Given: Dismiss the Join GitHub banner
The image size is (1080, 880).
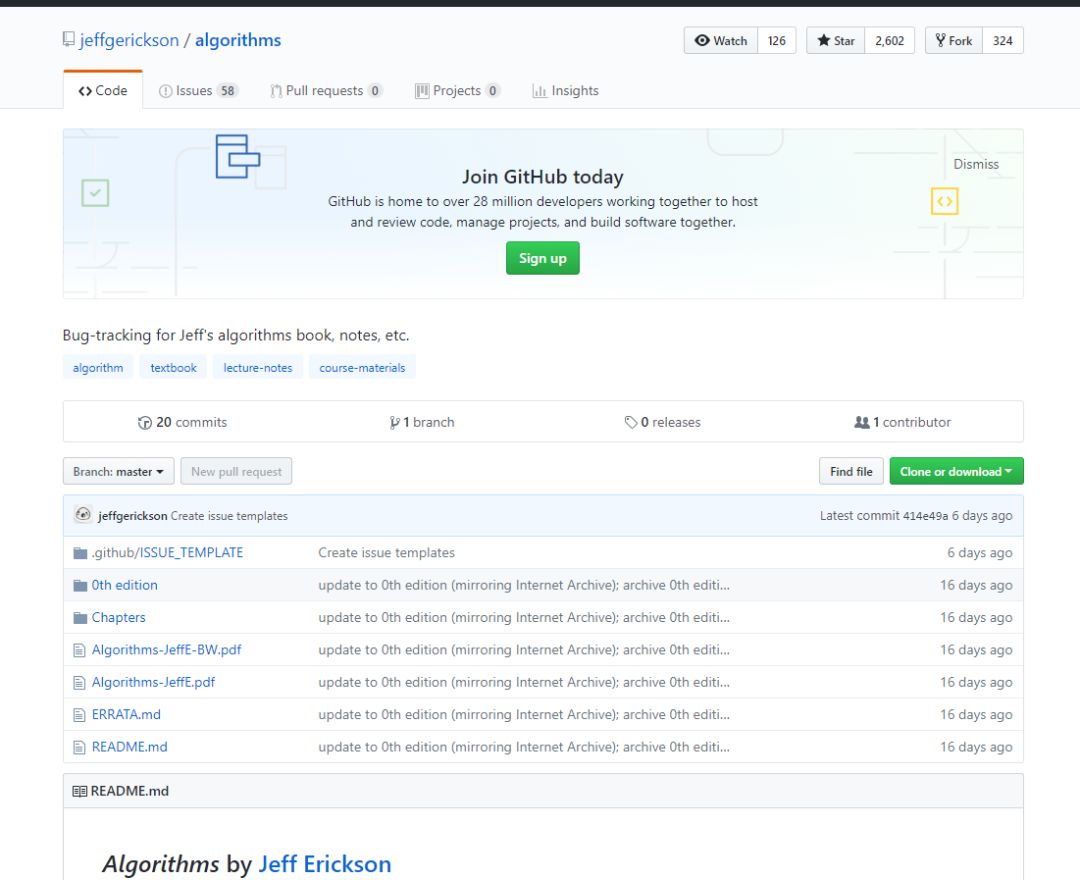Looking at the screenshot, I should coord(976,164).
